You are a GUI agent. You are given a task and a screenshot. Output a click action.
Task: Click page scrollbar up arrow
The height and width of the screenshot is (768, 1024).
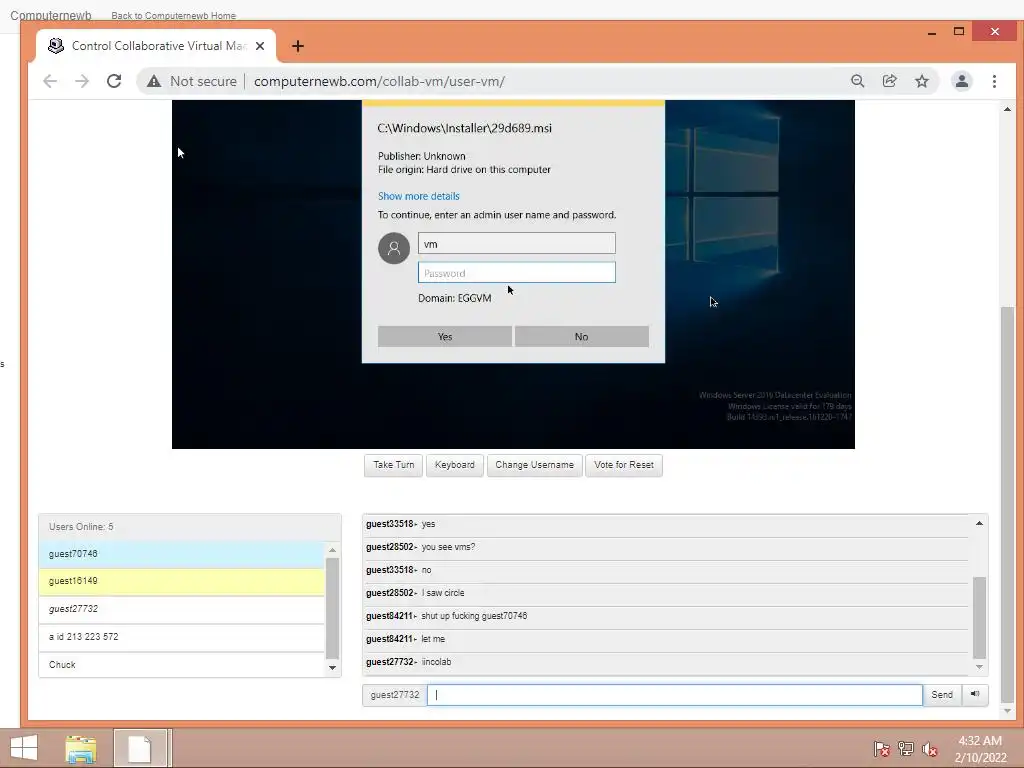(x=1007, y=109)
